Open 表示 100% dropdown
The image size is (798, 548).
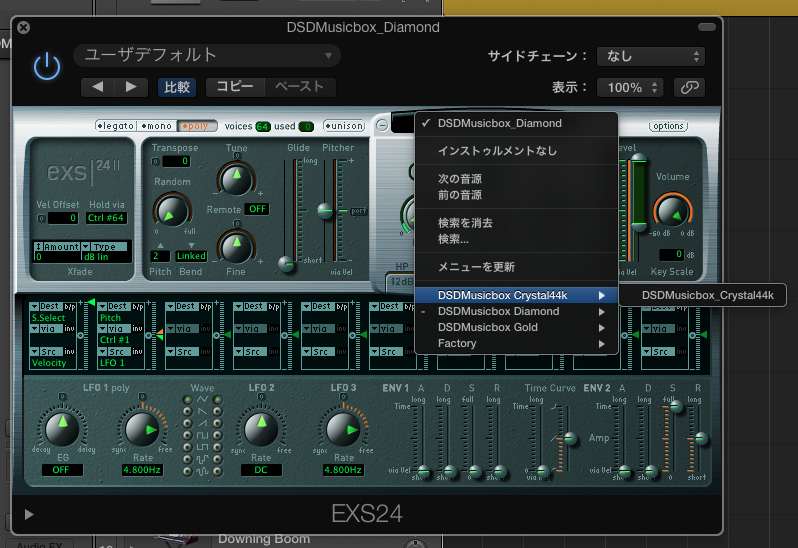(x=630, y=88)
